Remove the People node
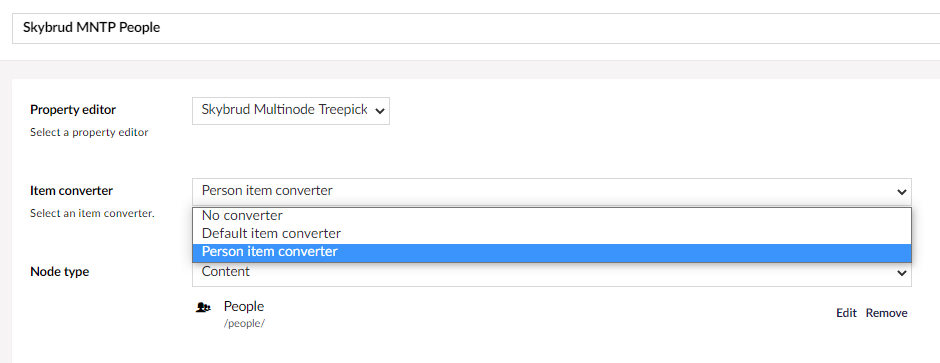This screenshot has width=940, height=363. pos(886,313)
